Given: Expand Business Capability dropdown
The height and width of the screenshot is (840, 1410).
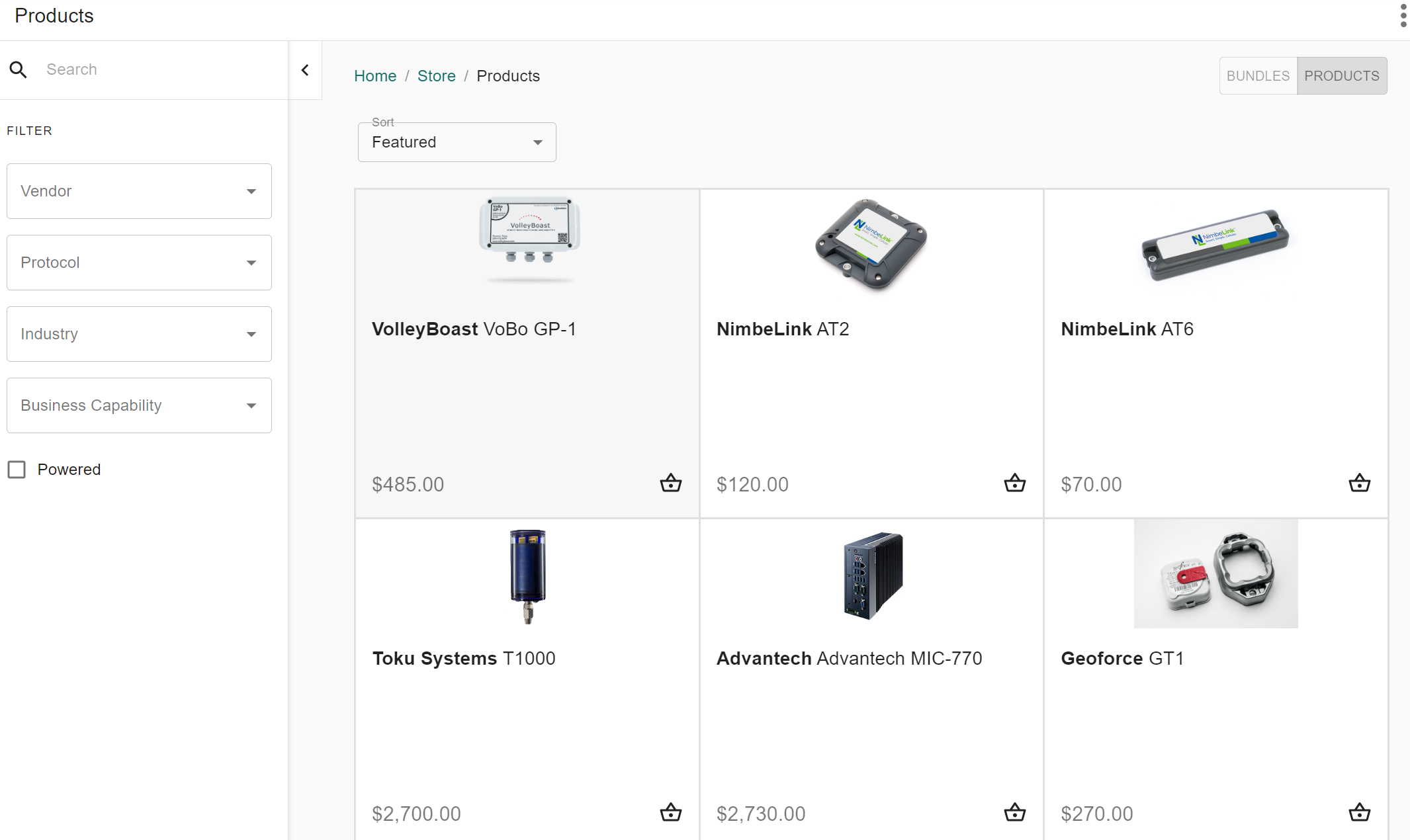Looking at the screenshot, I should coord(139,405).
